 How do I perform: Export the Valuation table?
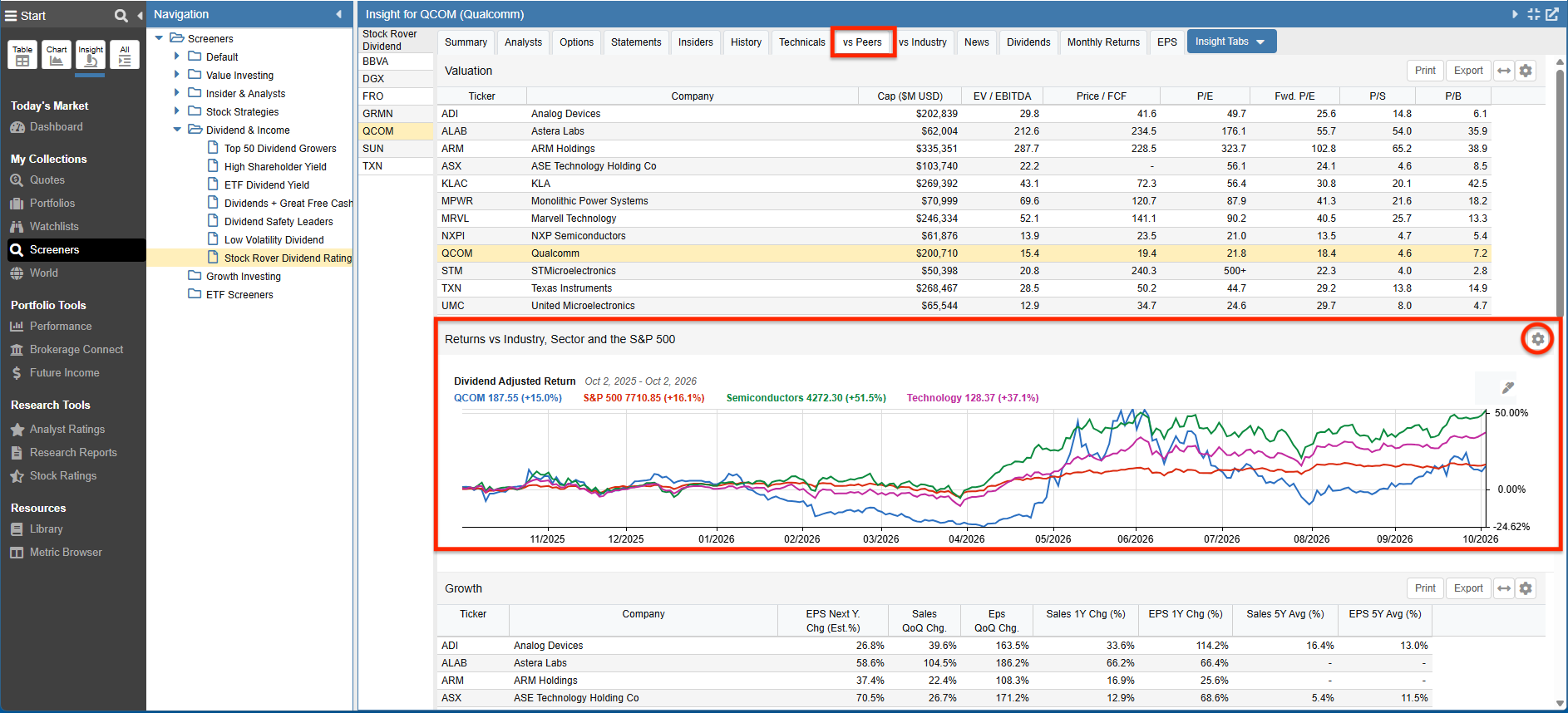[1468, 71]
